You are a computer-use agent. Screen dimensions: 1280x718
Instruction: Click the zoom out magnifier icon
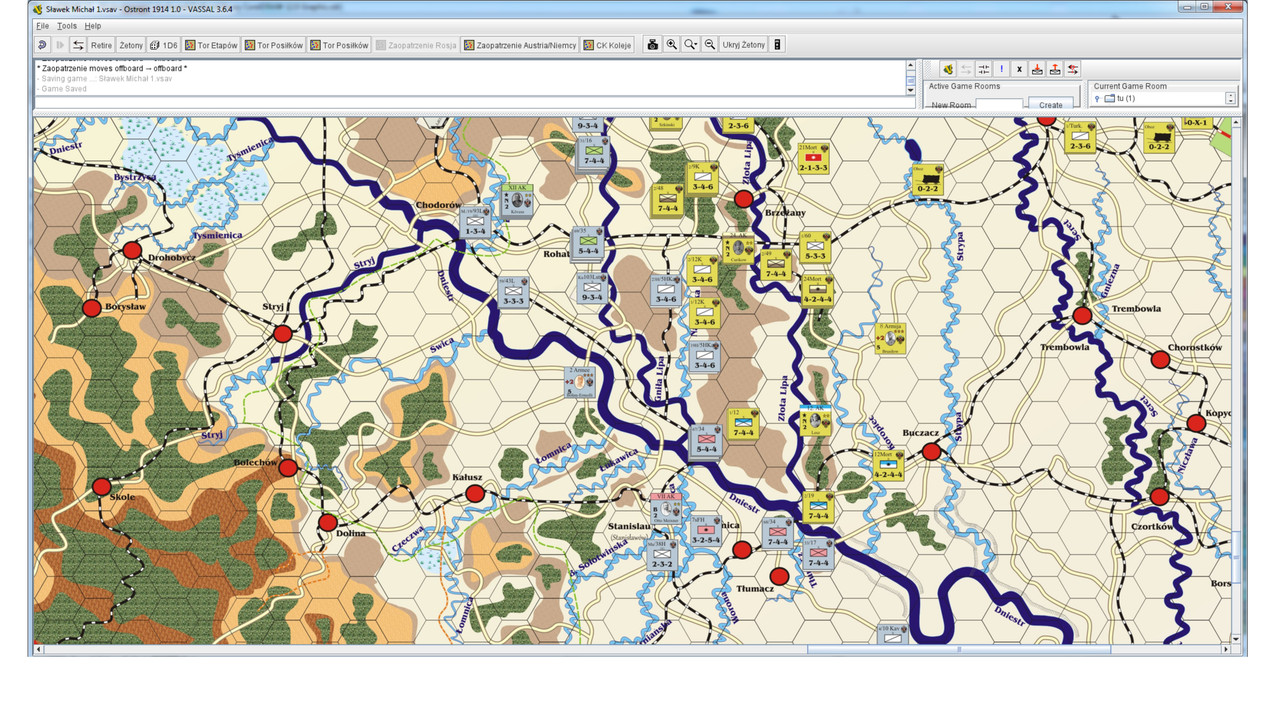pyautogui.click(x=710, y=45)
